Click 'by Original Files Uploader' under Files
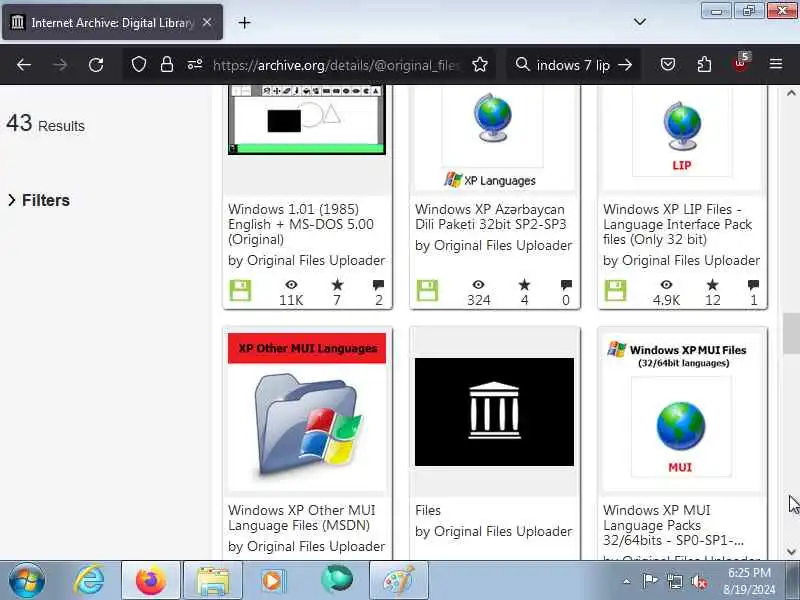The height and width of the screenshot is (600, 800). [x=493, y=531]
